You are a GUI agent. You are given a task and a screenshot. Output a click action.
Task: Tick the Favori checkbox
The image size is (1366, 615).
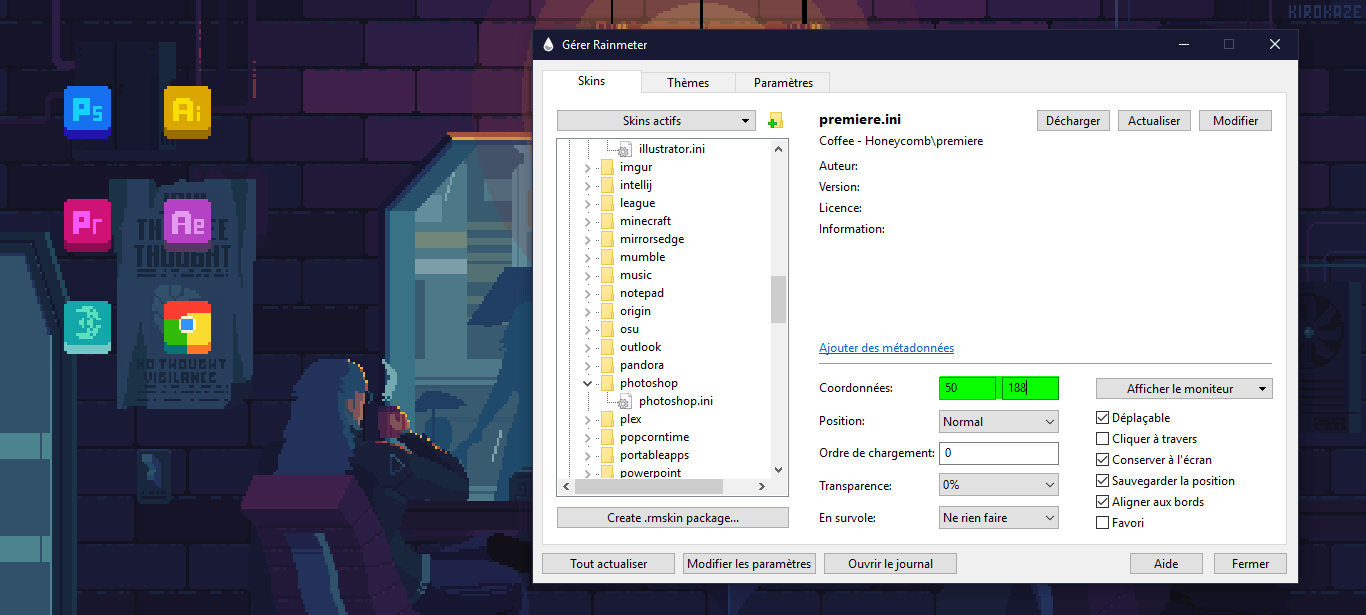tap(1103, 523)
